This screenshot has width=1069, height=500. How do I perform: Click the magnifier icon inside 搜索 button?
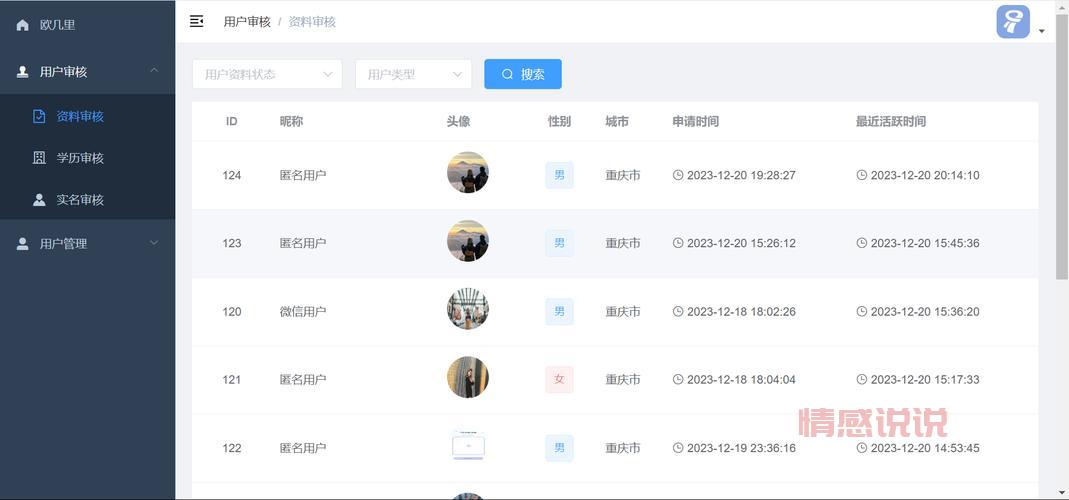(x=507, y=74)
